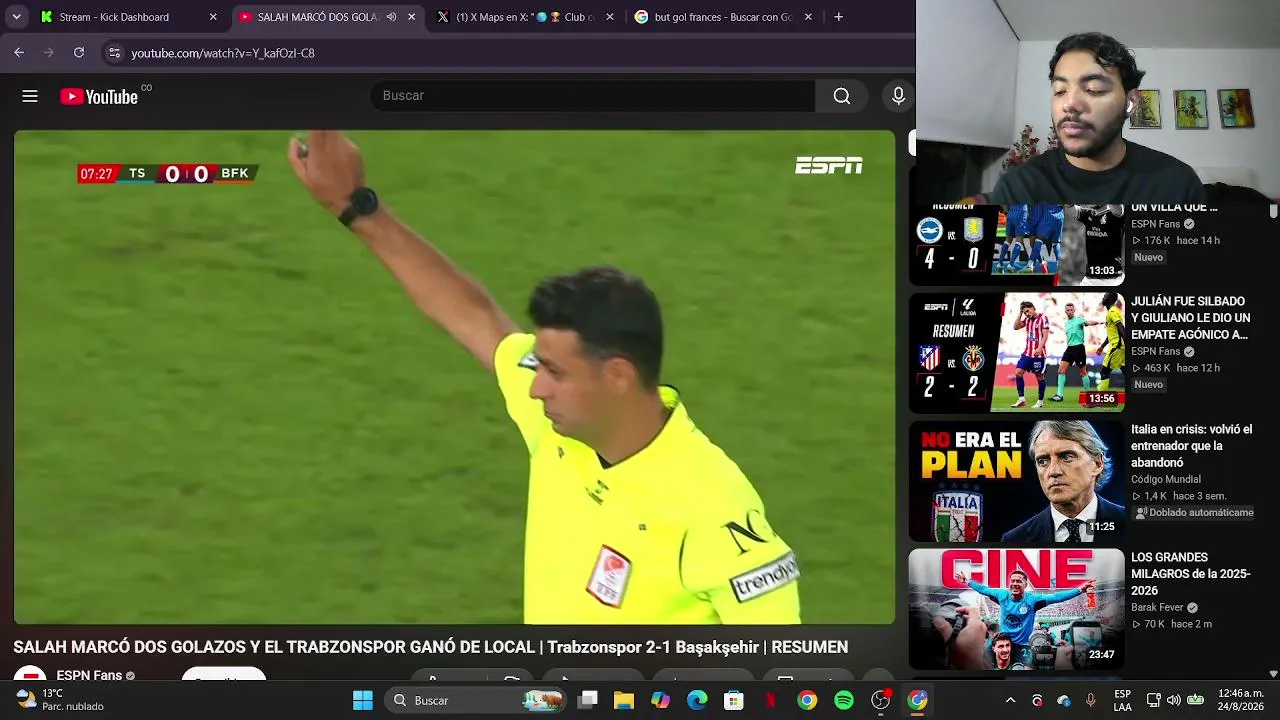Open the YouTube guide hamburger menu

pos(30,96)
